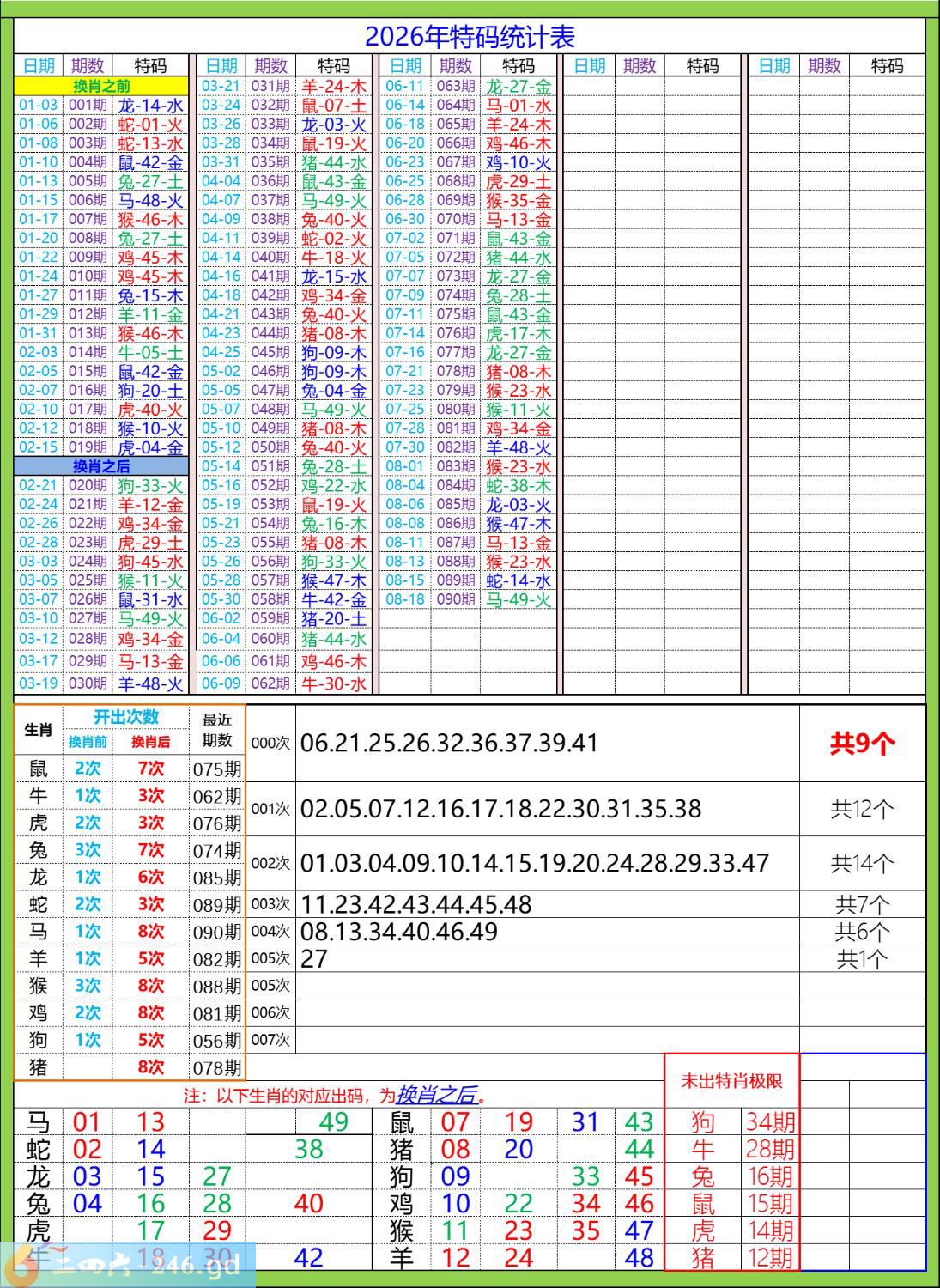Viewport: 940px width, 1288px height.
Task: Click the 鼠 row recent period 075期
Action: coord(217,769)
